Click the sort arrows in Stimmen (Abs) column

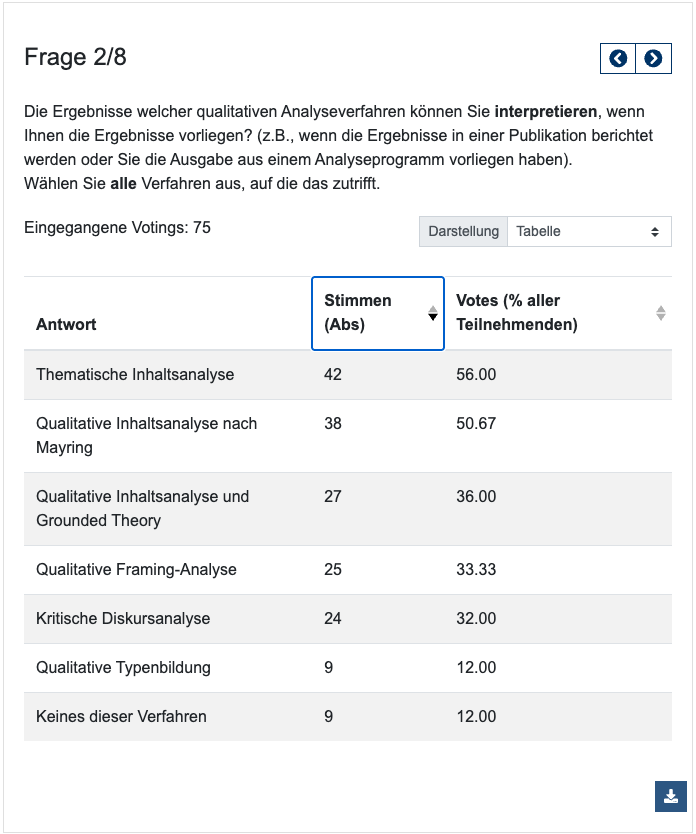[x=432, y=313]
